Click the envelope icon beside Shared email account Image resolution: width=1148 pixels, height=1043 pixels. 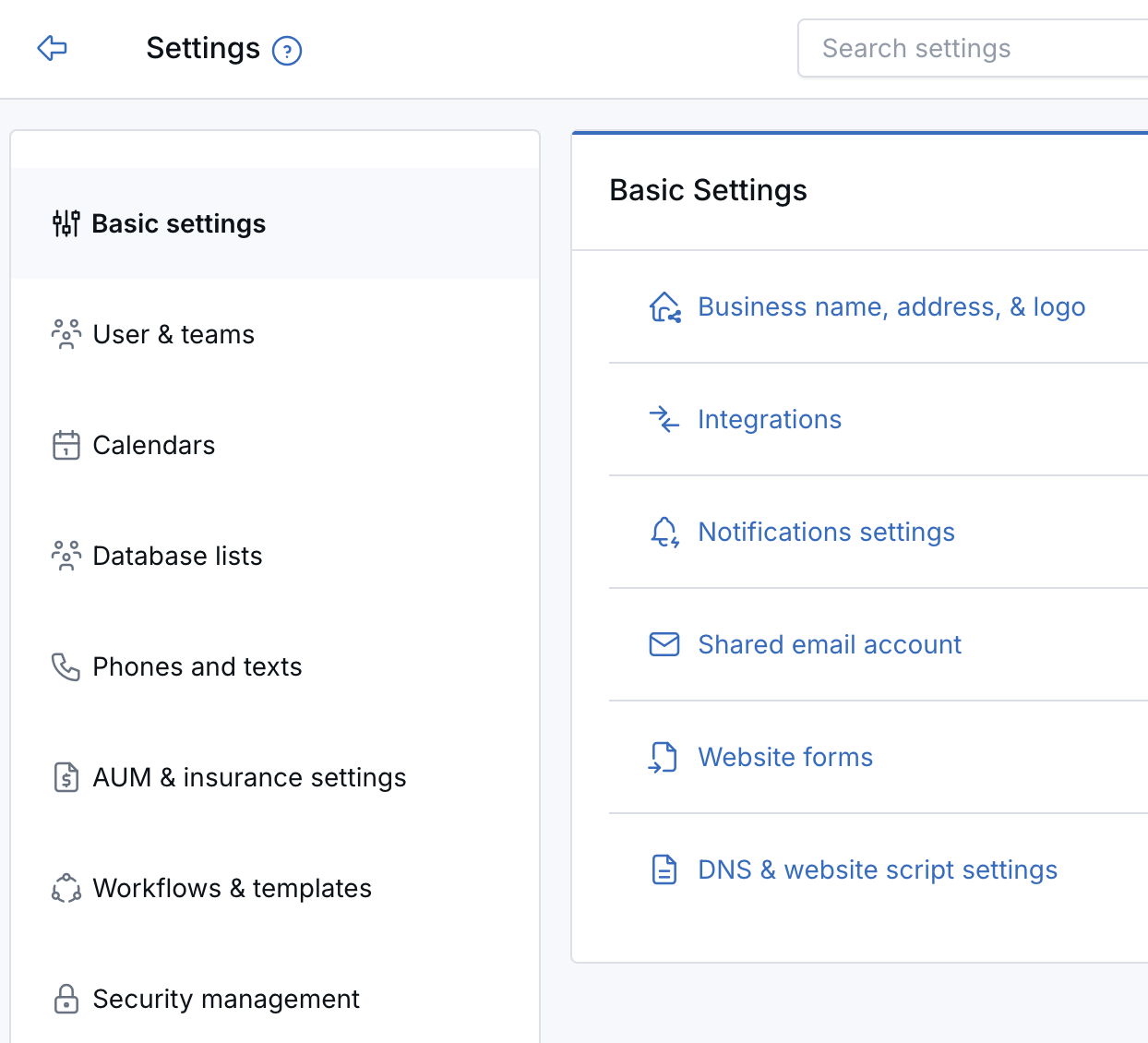[664, 644]
